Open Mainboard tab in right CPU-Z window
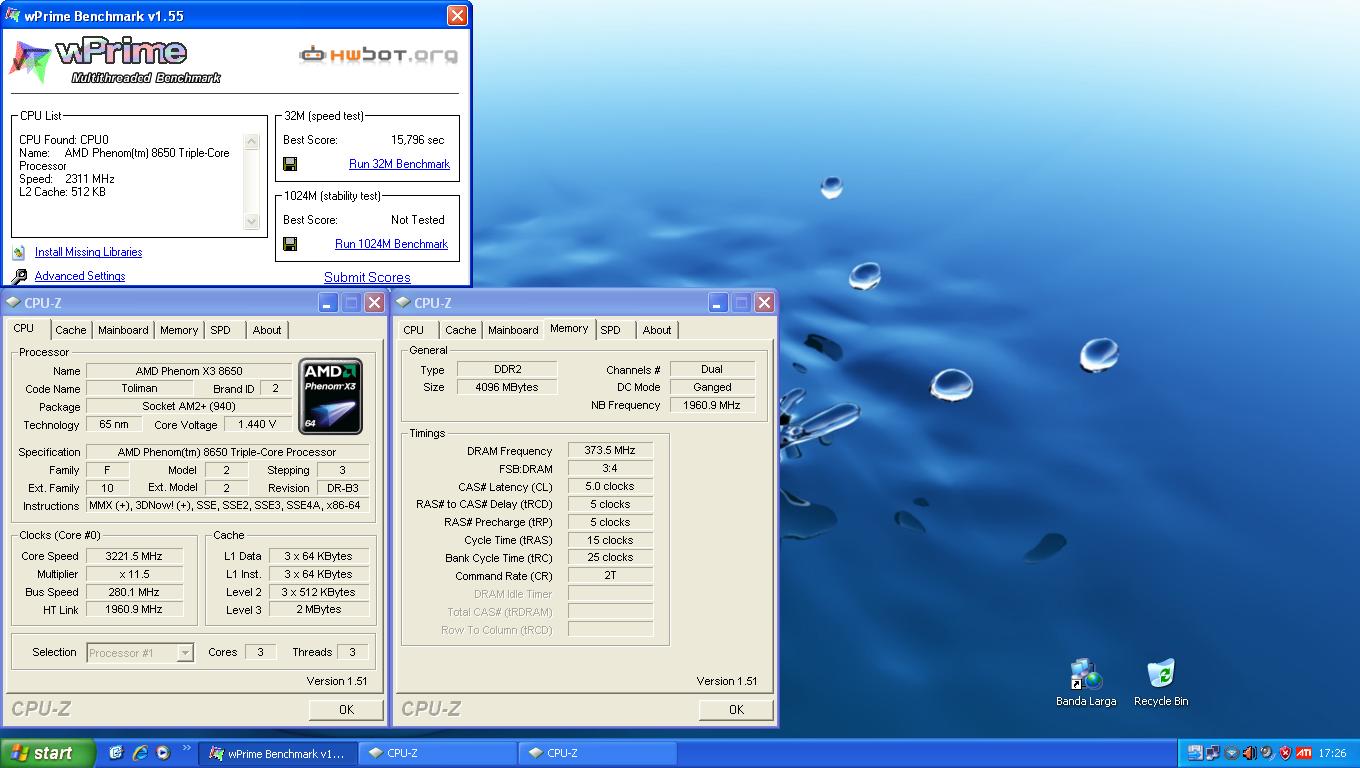 point(513,330)
